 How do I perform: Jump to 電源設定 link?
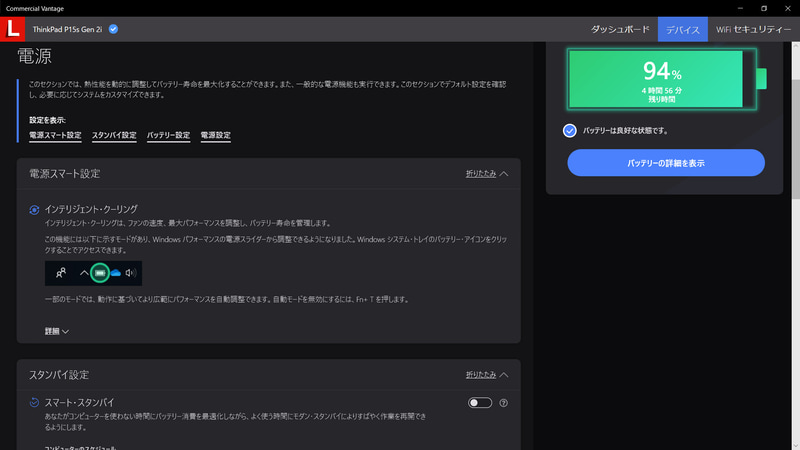coord(216,135)
